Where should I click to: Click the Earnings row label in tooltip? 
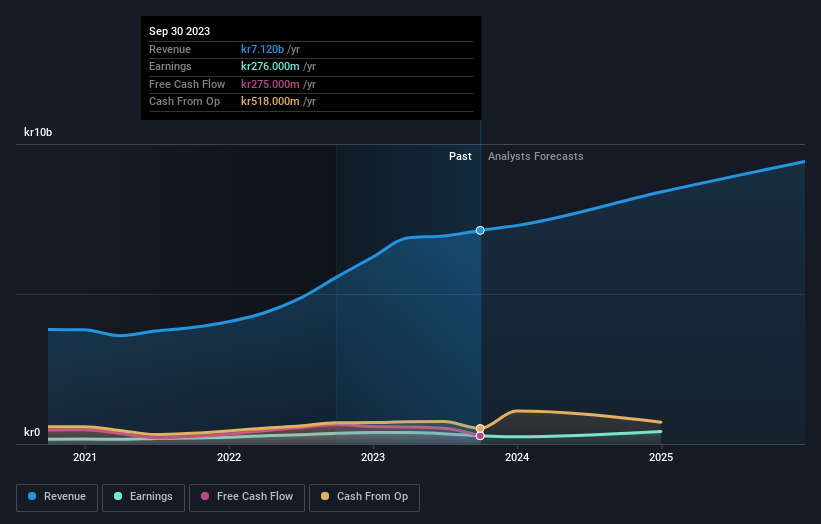coord(170,66)
